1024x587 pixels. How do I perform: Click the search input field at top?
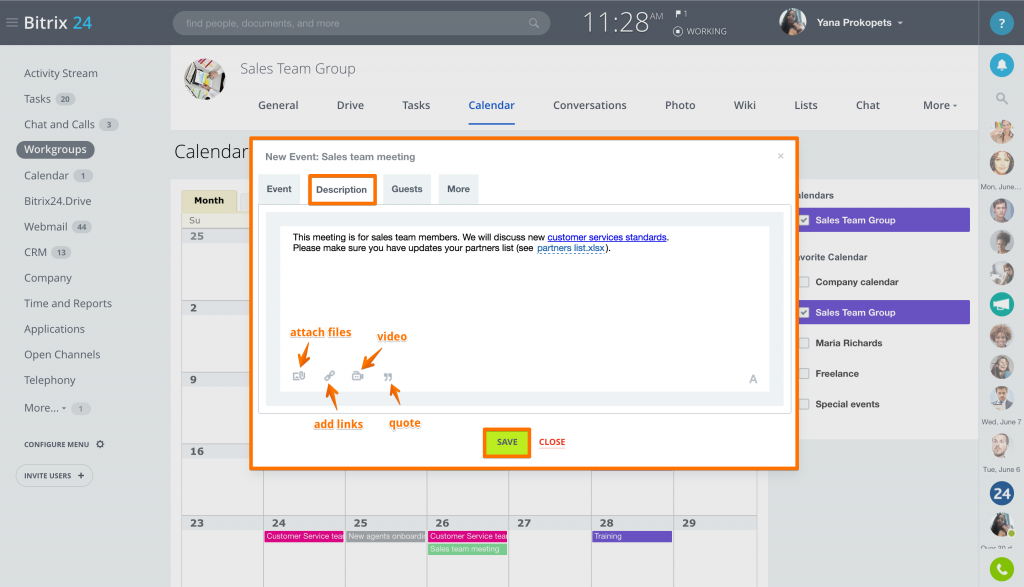[361, 23]
